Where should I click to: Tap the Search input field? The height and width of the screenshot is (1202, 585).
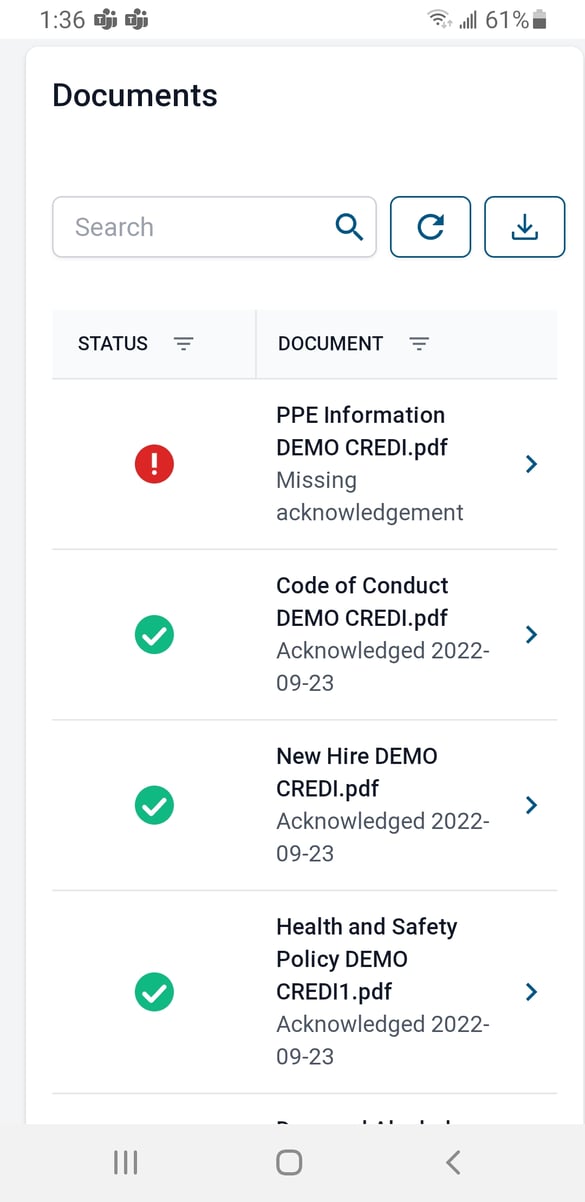click(x=180, y=227)
